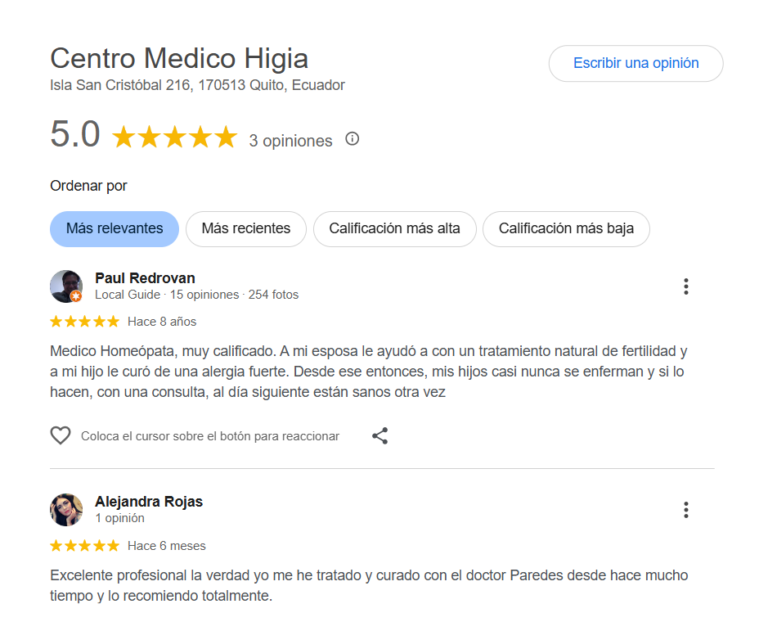Open the three-dot menu for Paul Redrovan's review
This screenshot has width=768, height=640.
686,286
